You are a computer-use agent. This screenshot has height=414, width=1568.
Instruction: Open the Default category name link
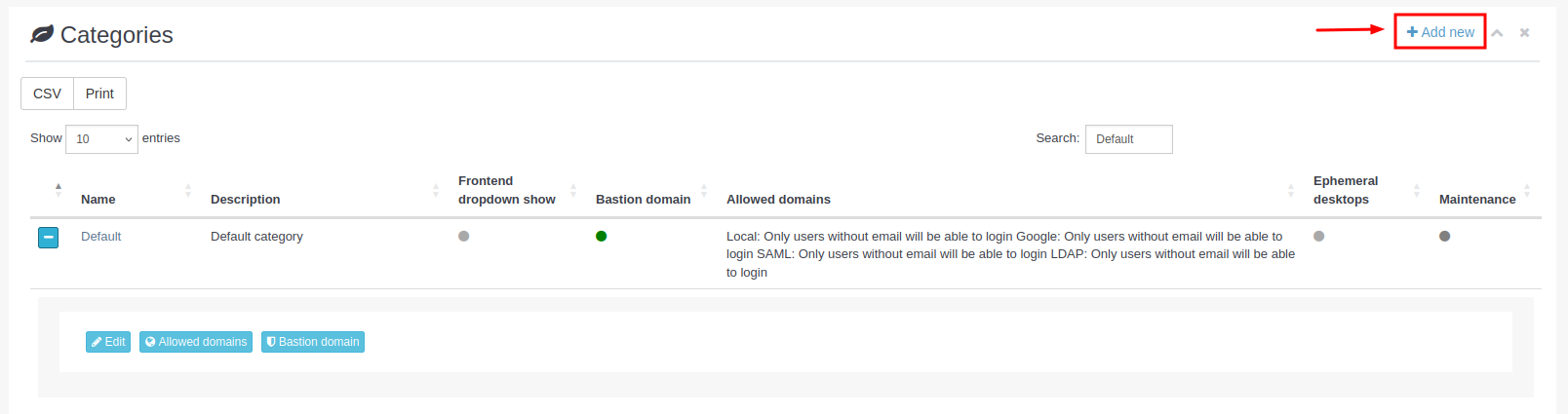pyautogui.click(x=100, y=237)
